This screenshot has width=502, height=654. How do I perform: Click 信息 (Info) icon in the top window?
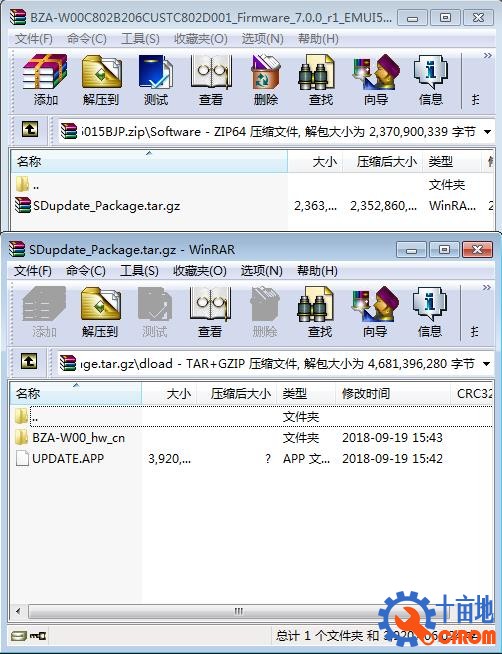(x=431, y=79)
